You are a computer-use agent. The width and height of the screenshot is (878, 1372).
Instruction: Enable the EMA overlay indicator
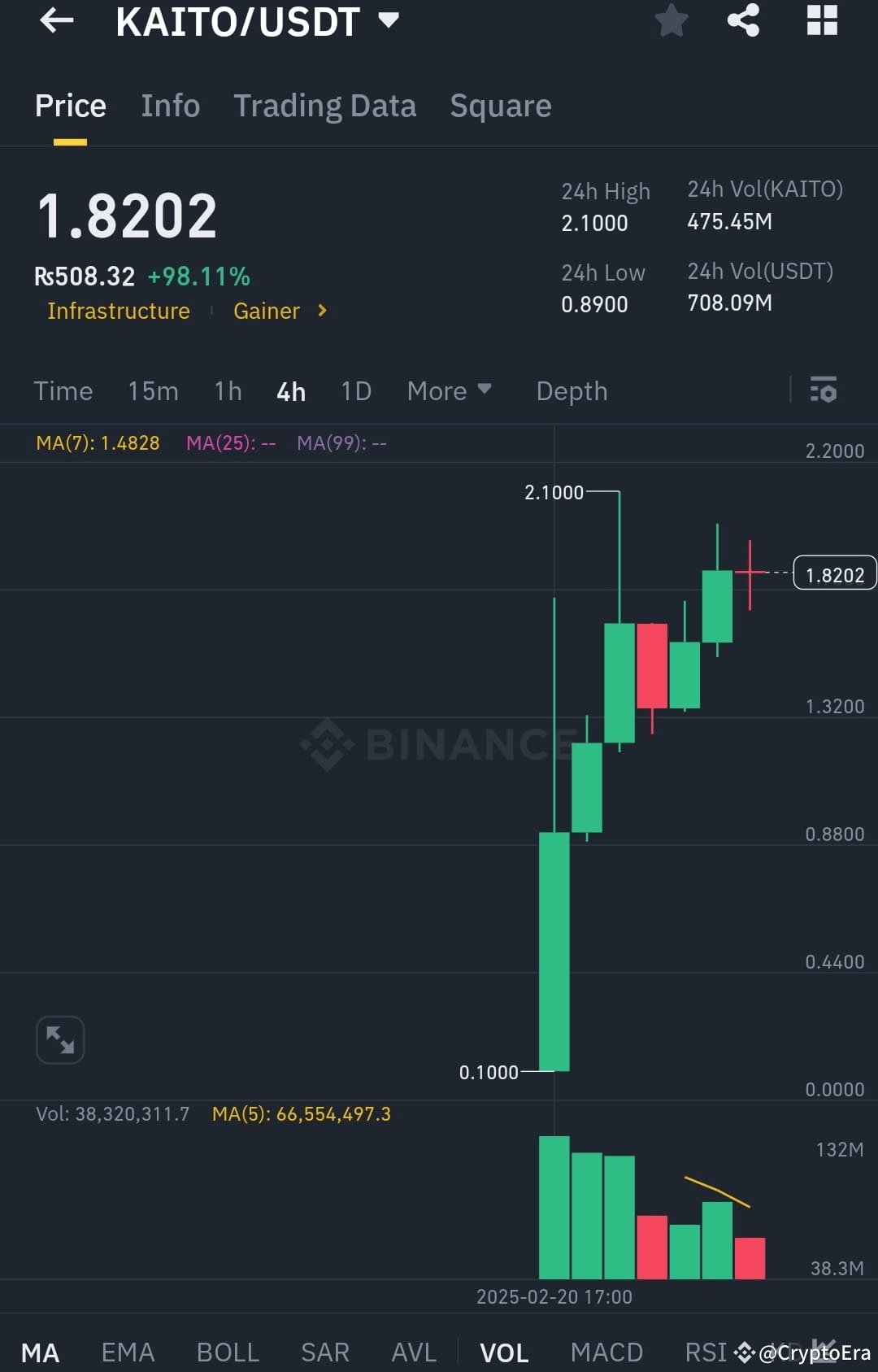point(127,1351)
